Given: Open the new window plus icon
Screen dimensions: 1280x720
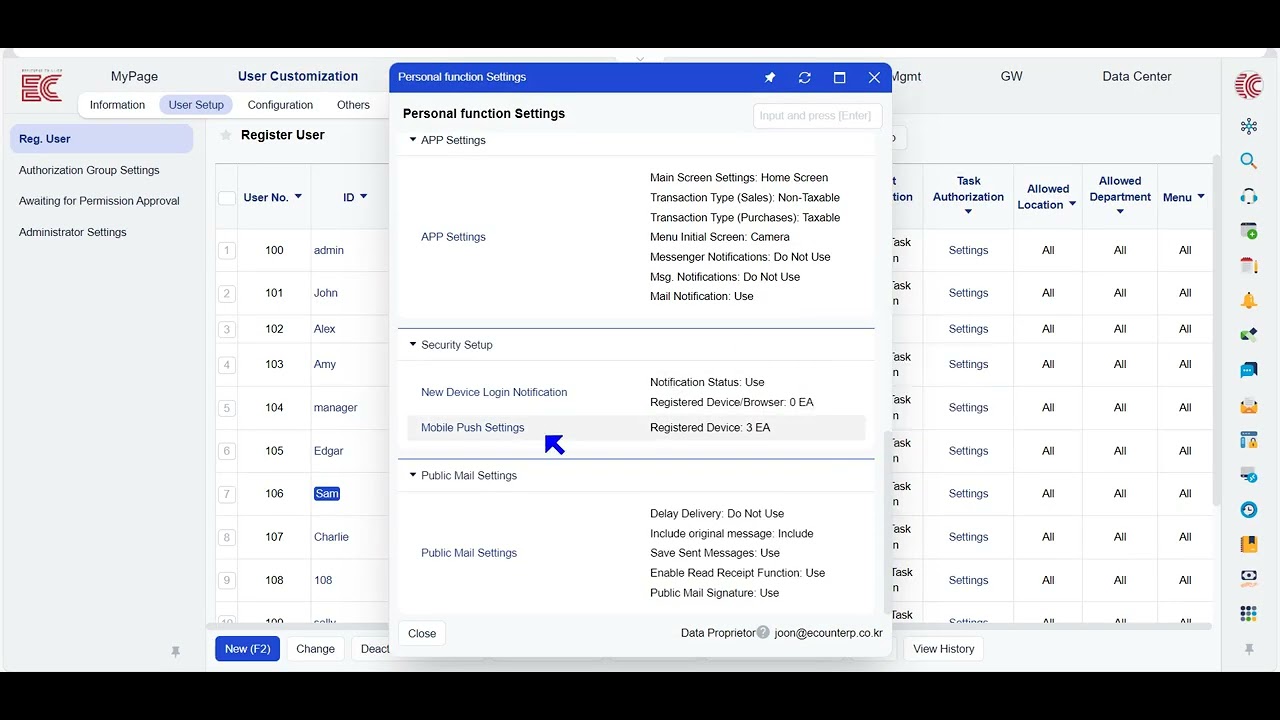Looking at the screenshot, I should (x=1248, y=231).
